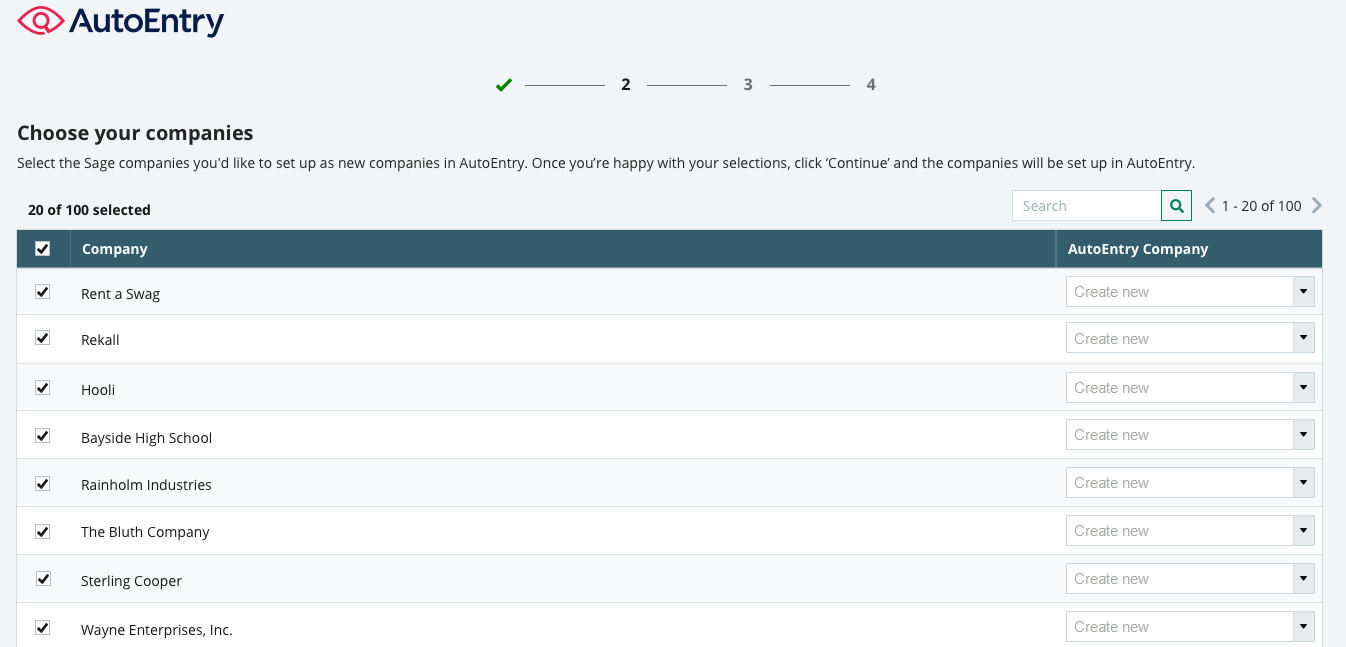Click the green search magnifier button

(1176, 206)
